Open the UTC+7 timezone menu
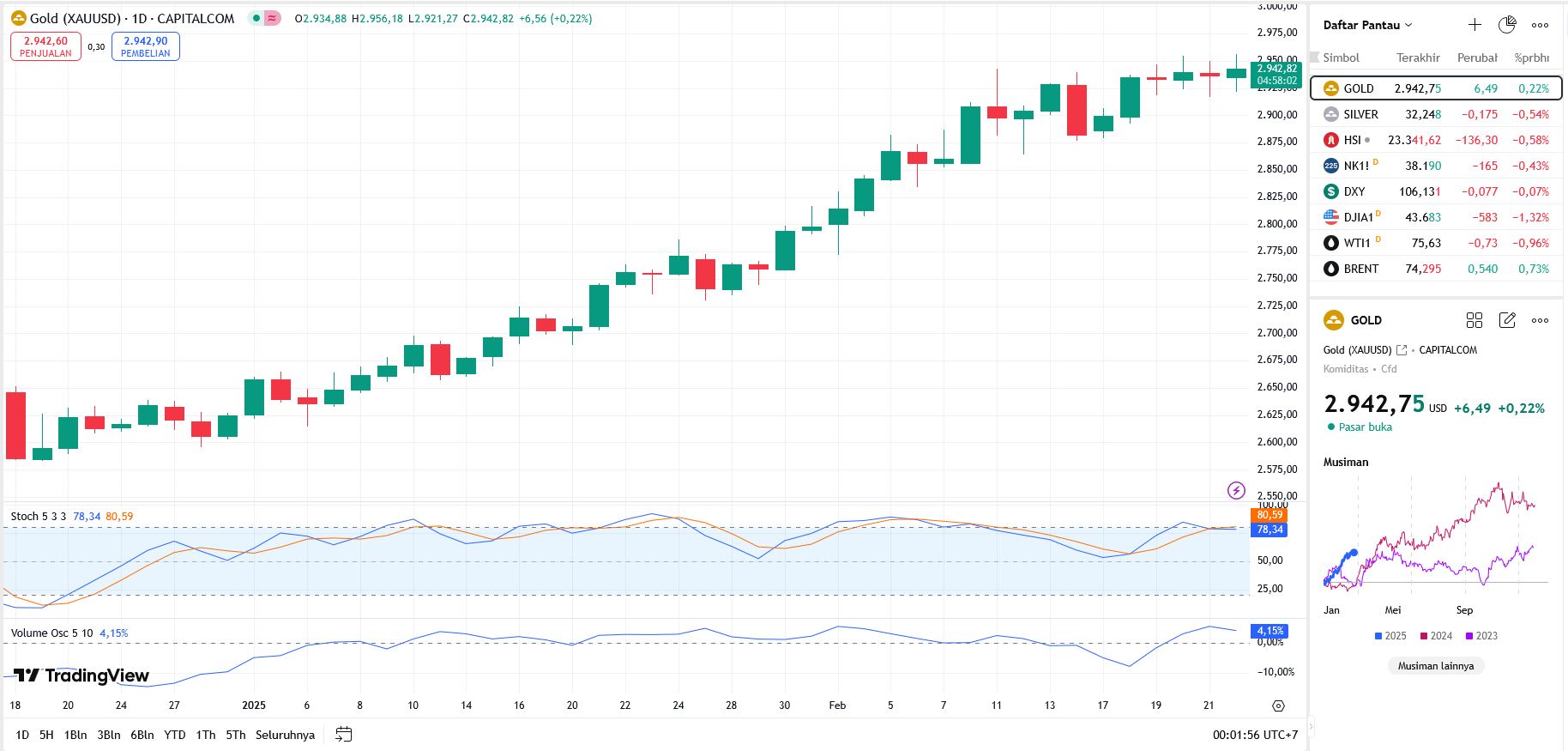The height and width of the screenshot is (751, 1568). coord(1255,735)
